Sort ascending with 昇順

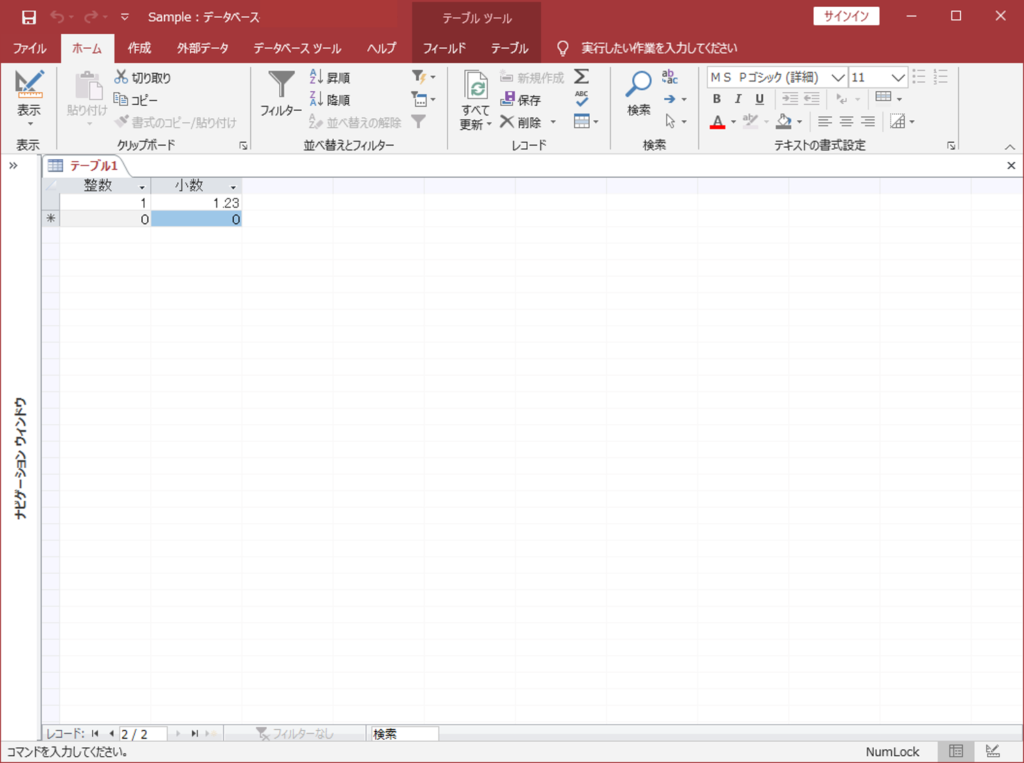(330, 78)
